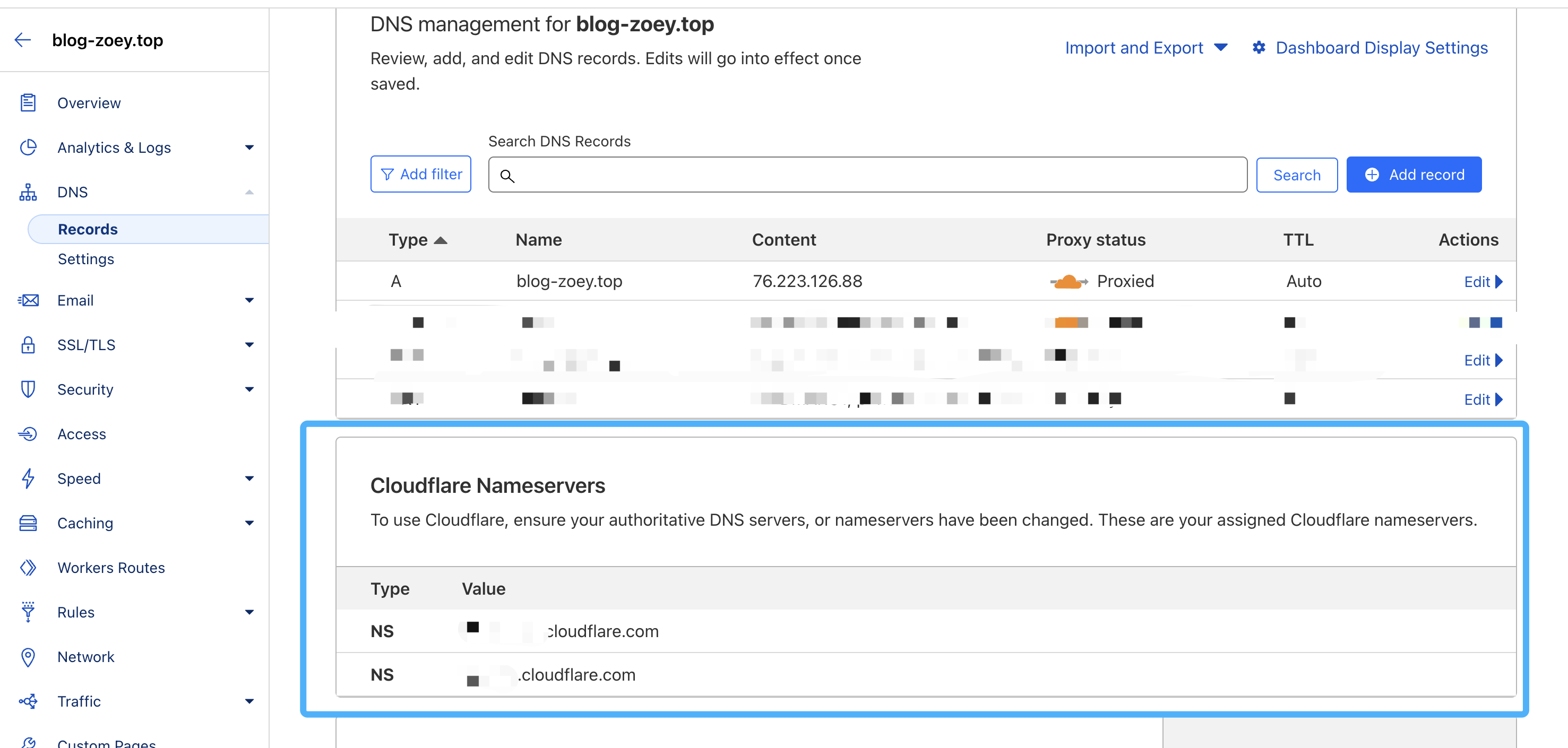Click the Workers Routes diamond icon
Viewport: 1568px width, 748px height.
coord(28,568)
